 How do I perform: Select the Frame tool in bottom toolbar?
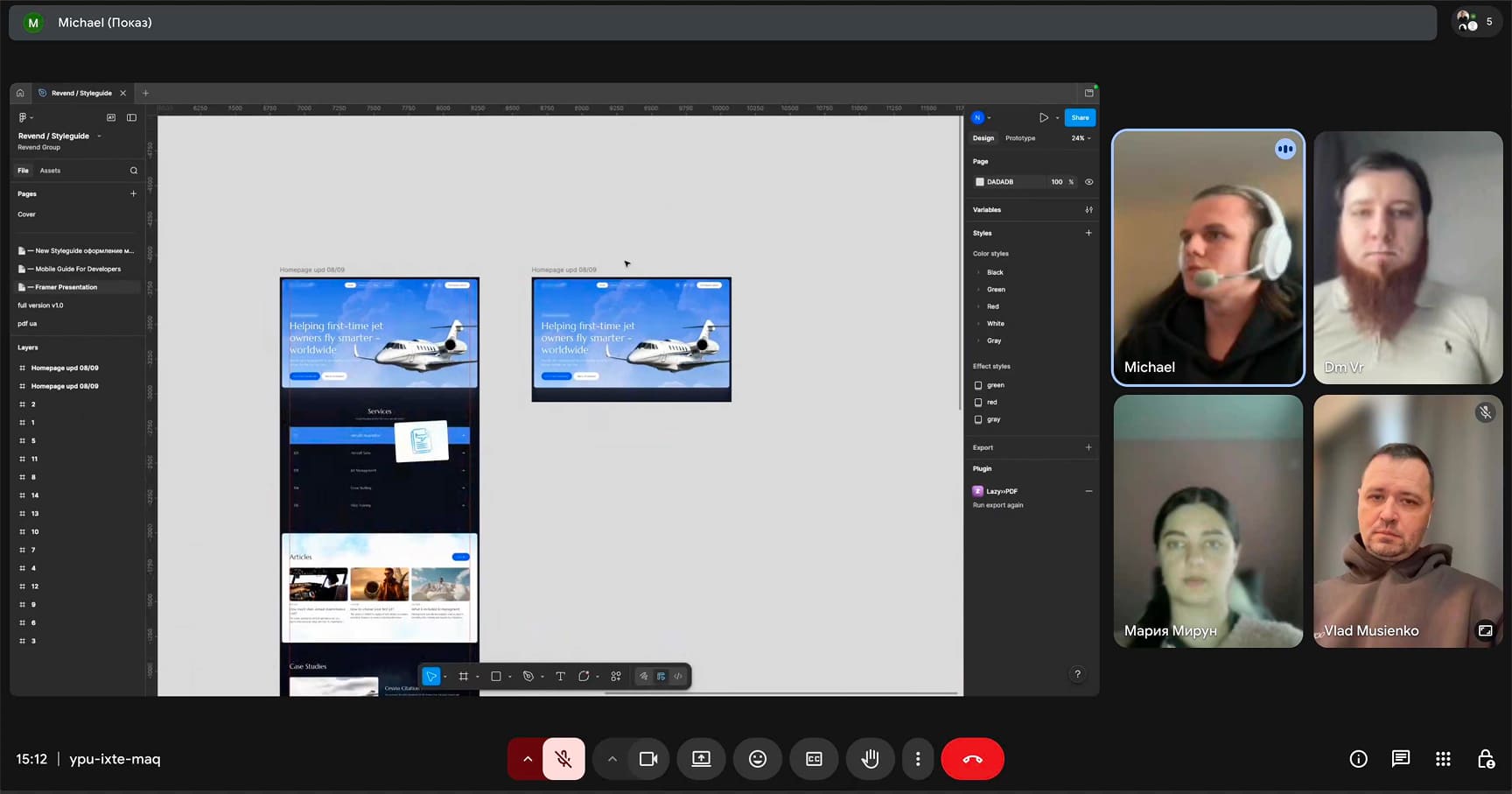point(464,676)
